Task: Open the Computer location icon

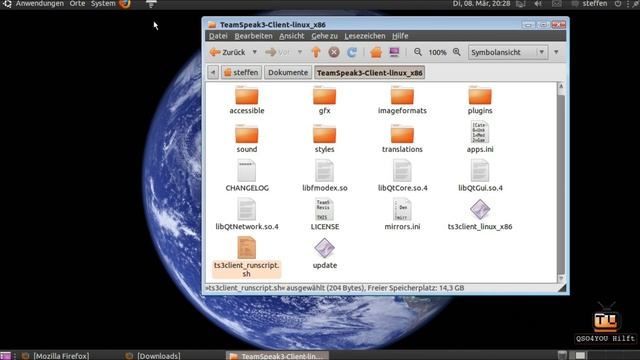Action: [x=394, y=52]
